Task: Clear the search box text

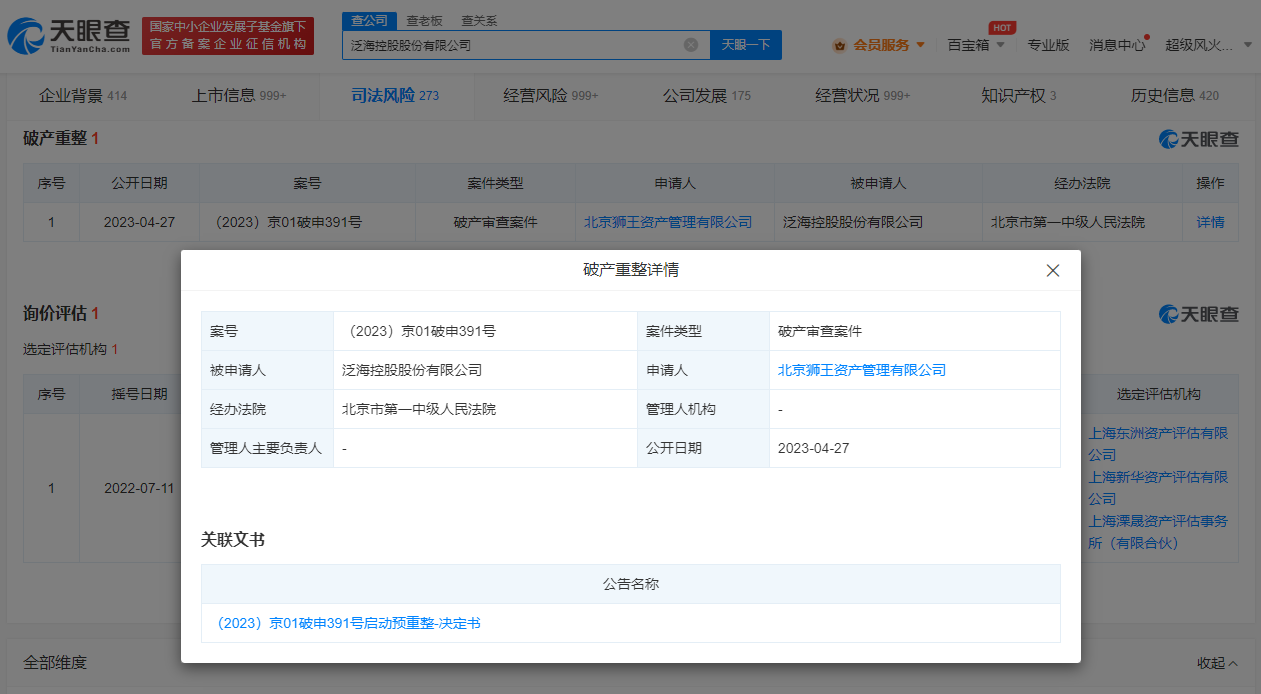Action: pyautogui.click(x=691, y=45)
